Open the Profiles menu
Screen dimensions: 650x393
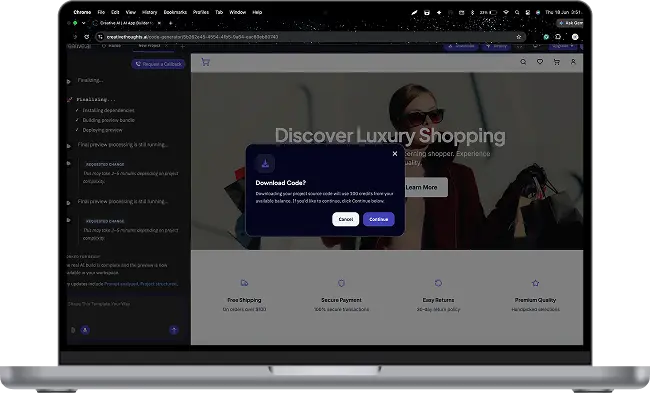pos(201,12)
